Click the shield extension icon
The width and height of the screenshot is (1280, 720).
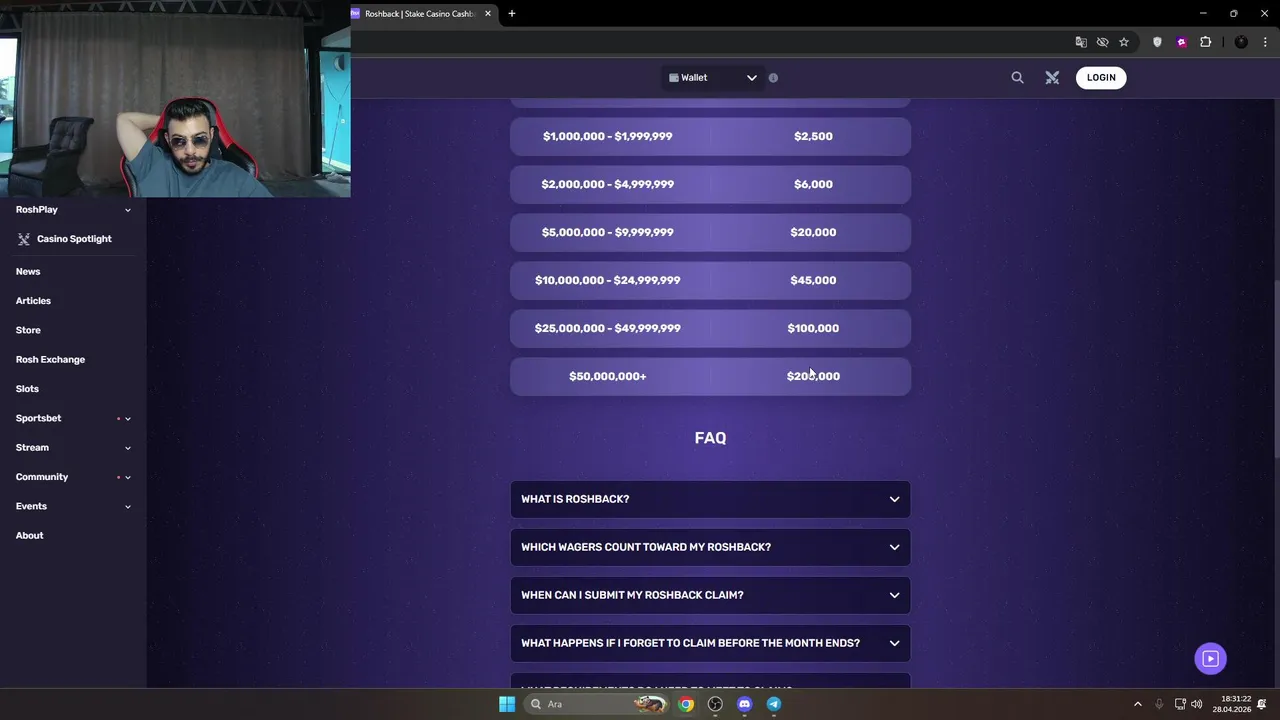click(x=1158, y=42)
